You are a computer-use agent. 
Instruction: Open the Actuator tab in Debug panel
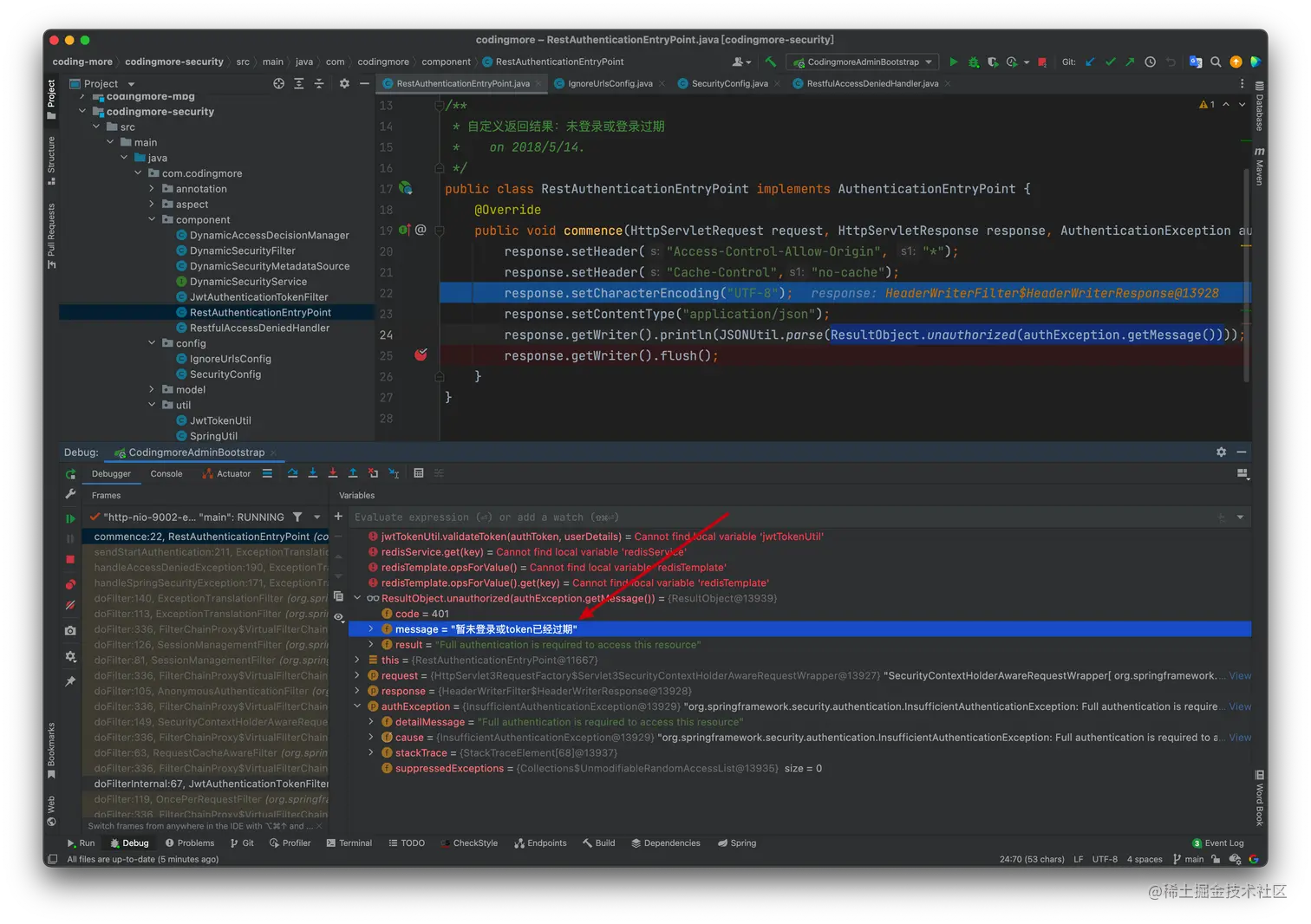(x=226, y=473)
